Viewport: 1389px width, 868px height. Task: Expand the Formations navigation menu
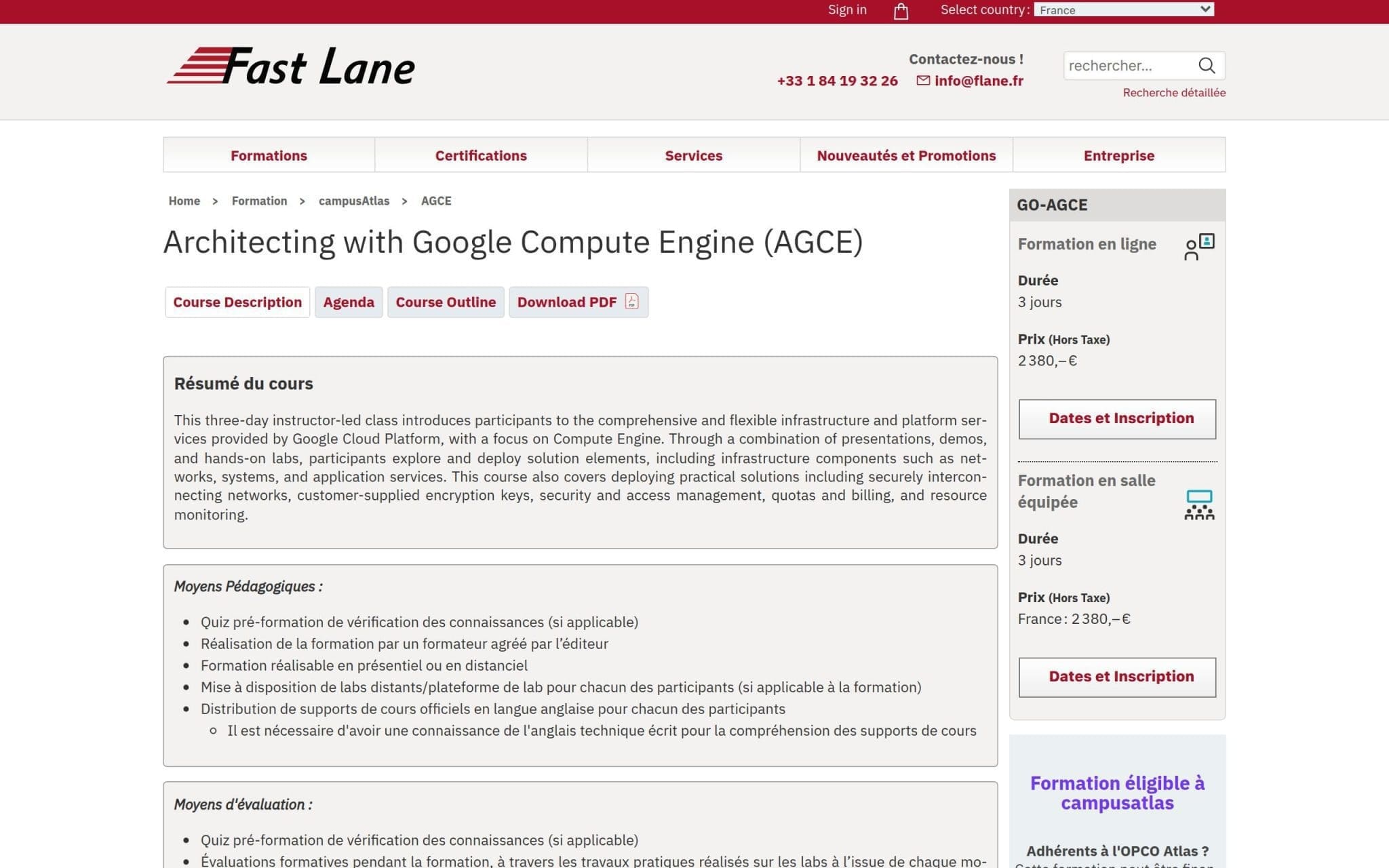(268, 155)
